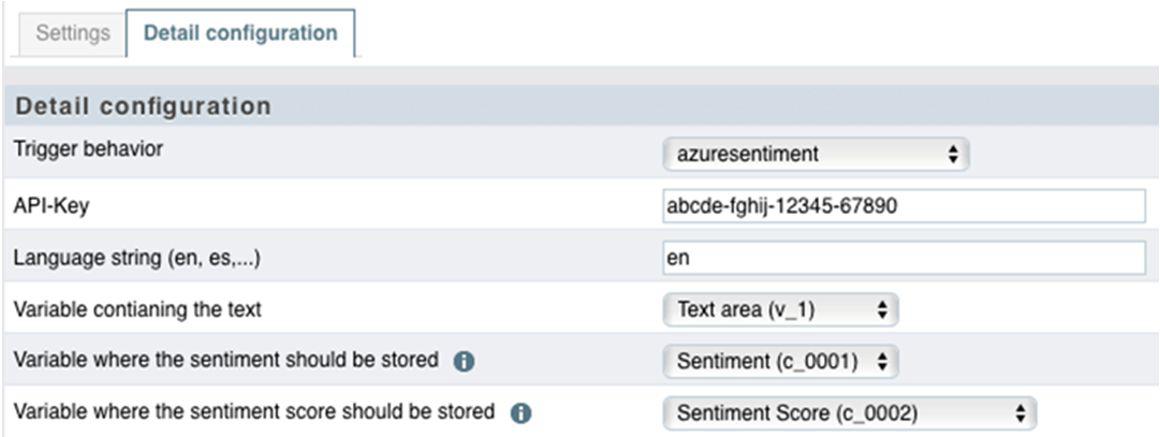Click the up-down arrows on Sentiment Score selector
This screenshot has height=437, width=1160.
coord(1021,414)
